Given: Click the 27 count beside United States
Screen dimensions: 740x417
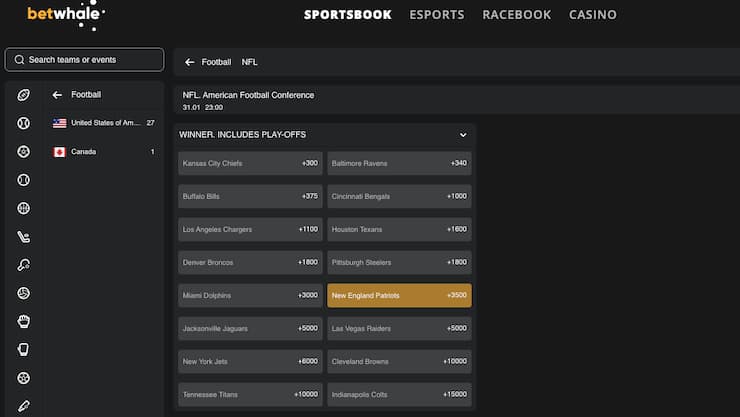Looking at the screenshot, I should [151, 123].
